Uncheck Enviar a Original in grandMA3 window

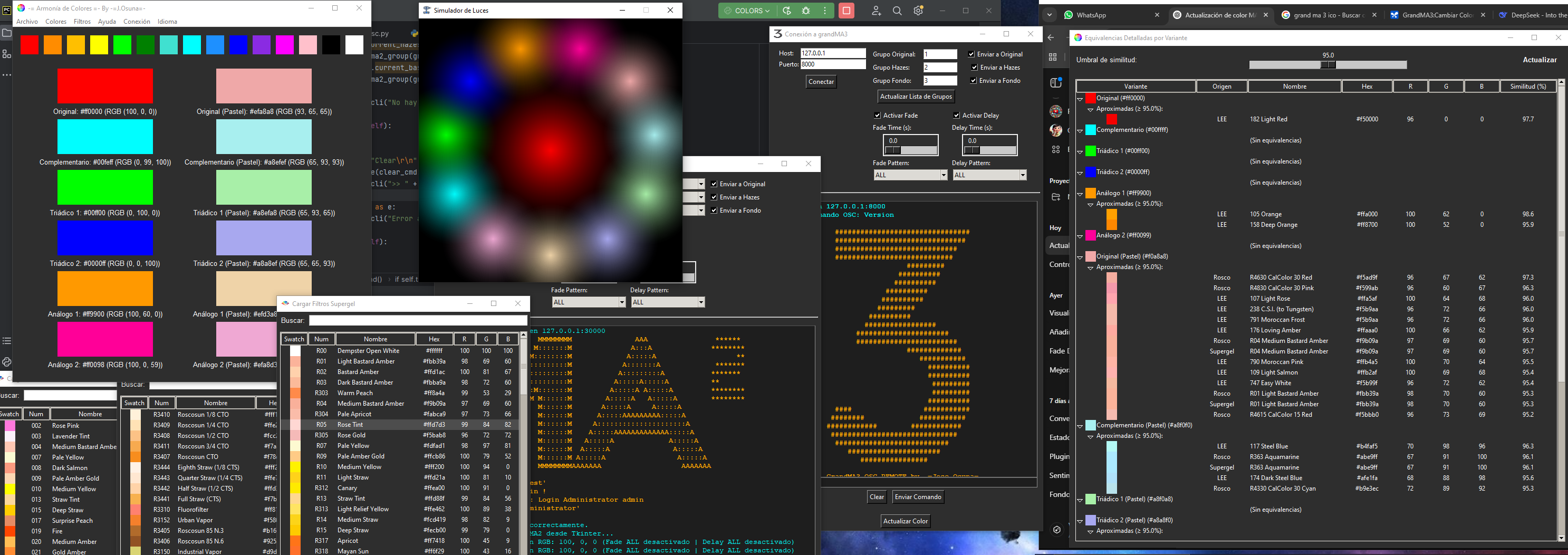pyautogui.click(x=971, y=54)
